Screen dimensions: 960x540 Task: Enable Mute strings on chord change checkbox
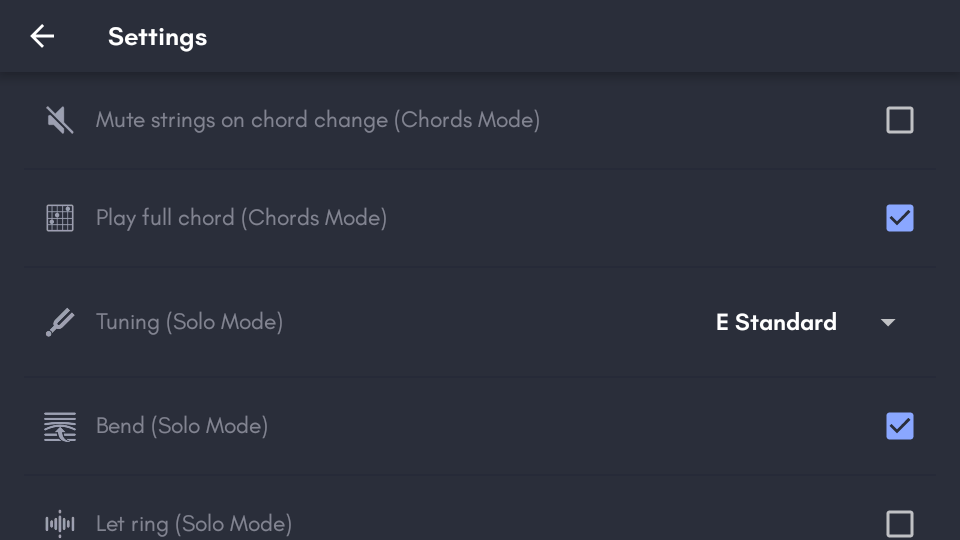(x=900, y=120)
